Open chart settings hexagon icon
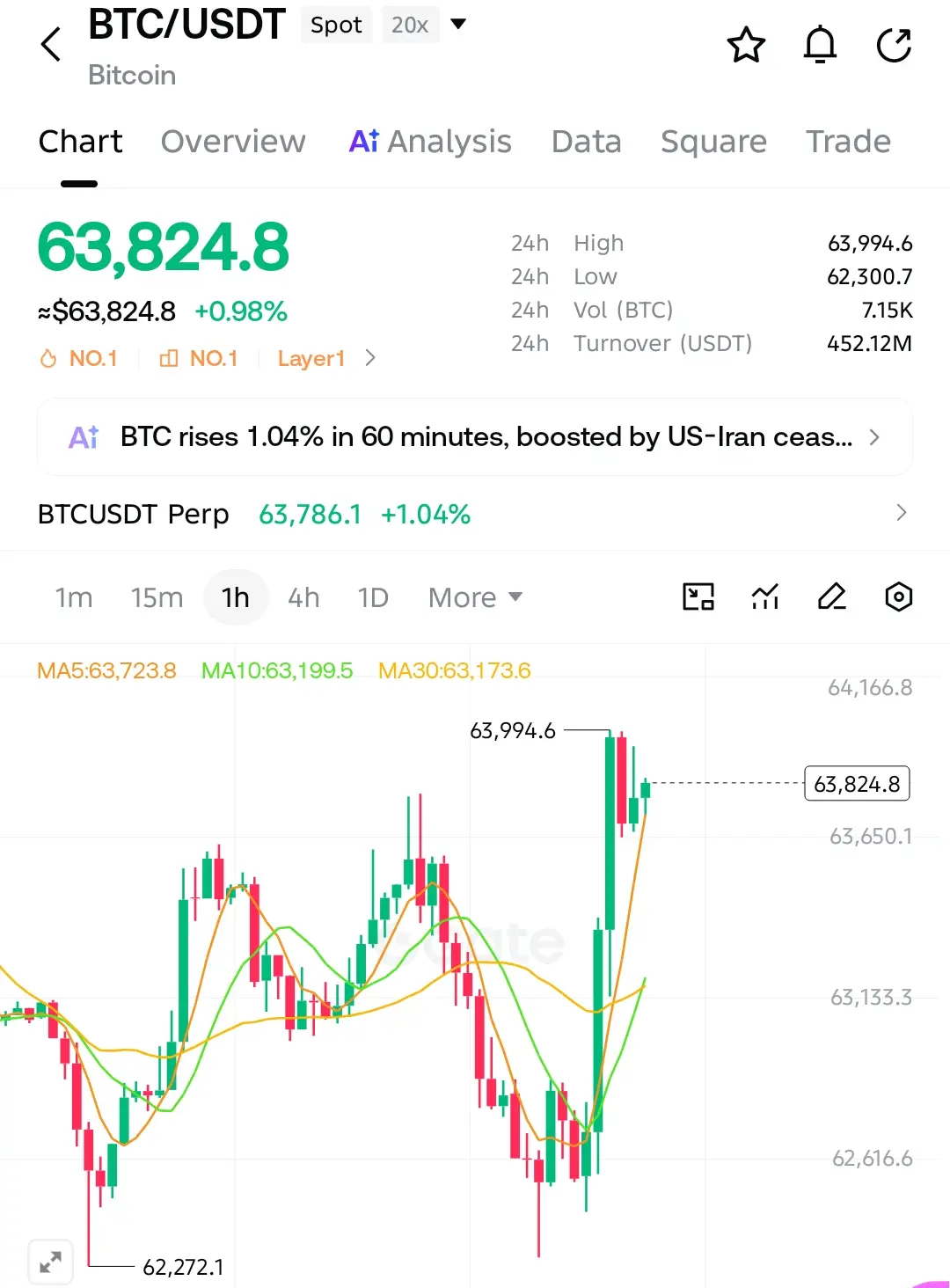The height and width of the screenshot is (1288, 950). coord(898,596)
